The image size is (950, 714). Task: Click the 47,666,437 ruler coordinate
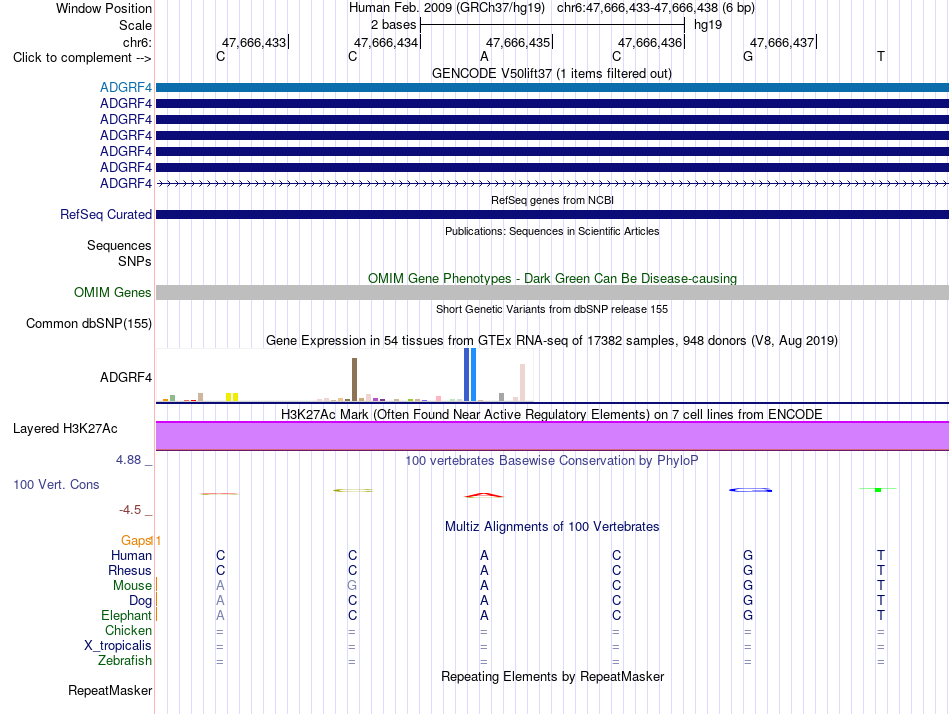coord(782,42)
